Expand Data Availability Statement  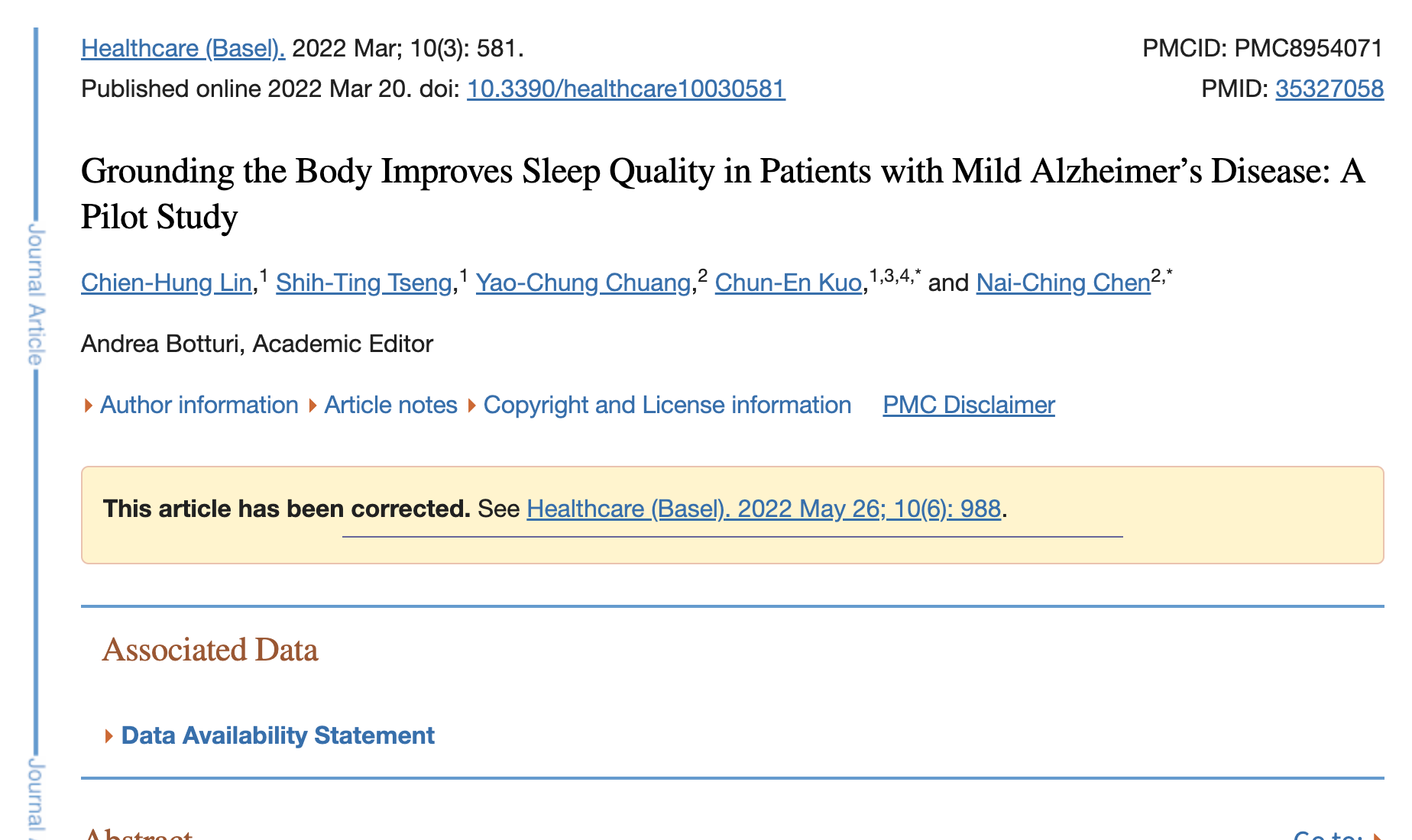tap(277, 735)
